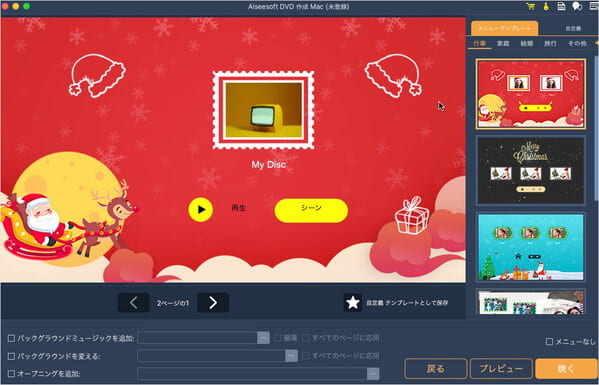Browse for an opening film file

coord(373,374)
